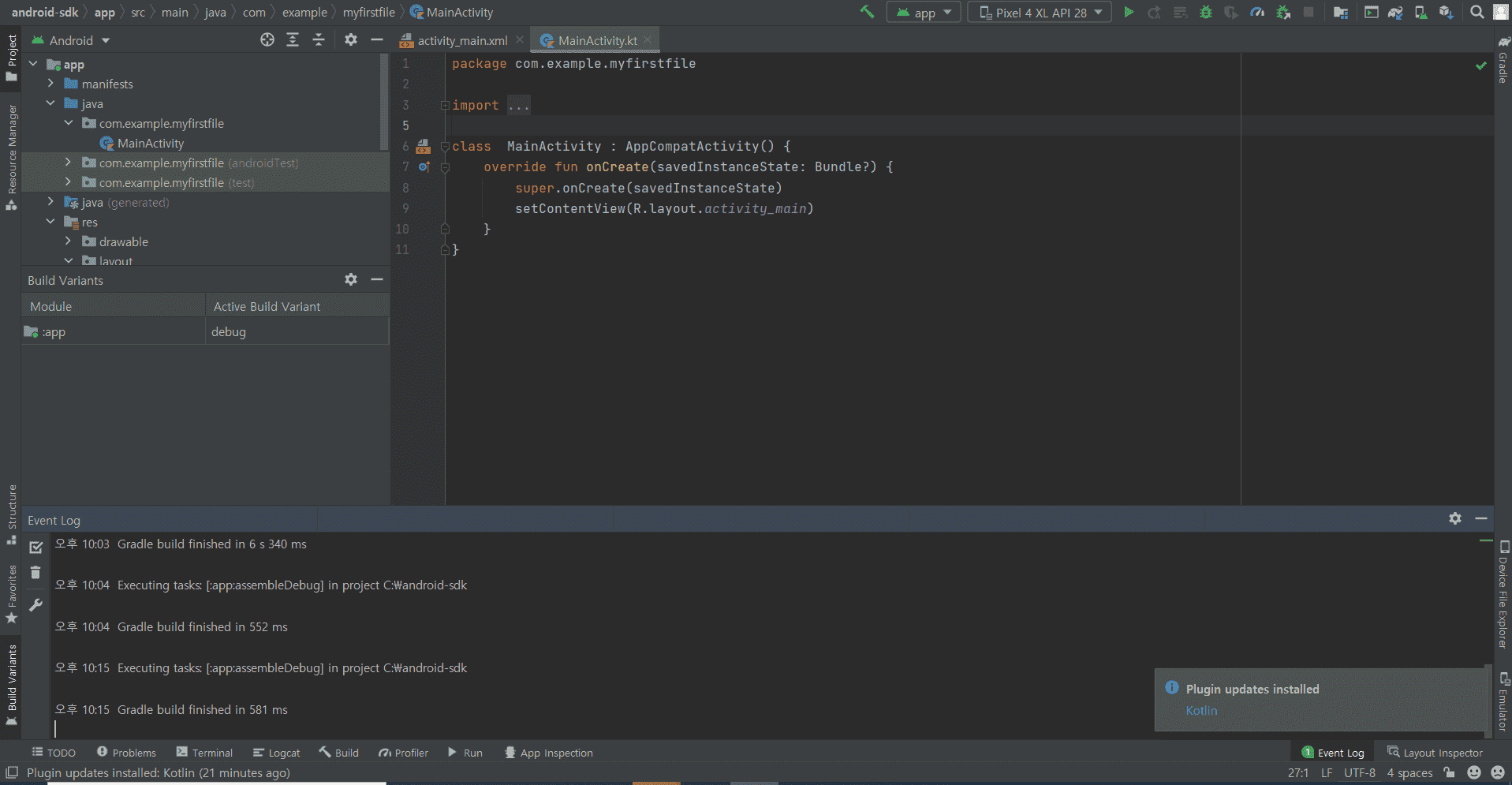
Task: Open the Profile app gauge icon
Action: point(1257,13)
